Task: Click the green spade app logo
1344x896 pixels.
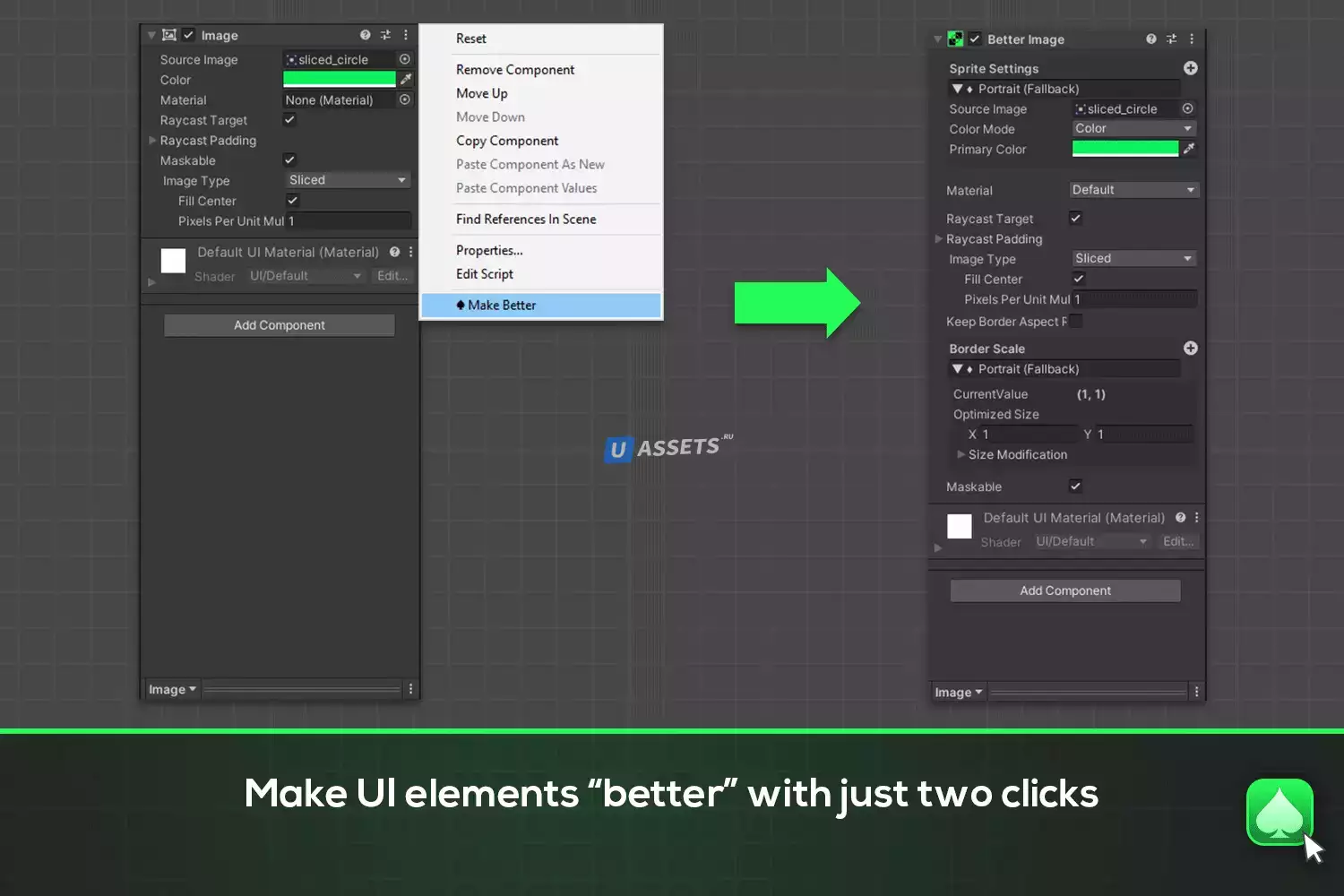Action: click(x=1279, y=812)
